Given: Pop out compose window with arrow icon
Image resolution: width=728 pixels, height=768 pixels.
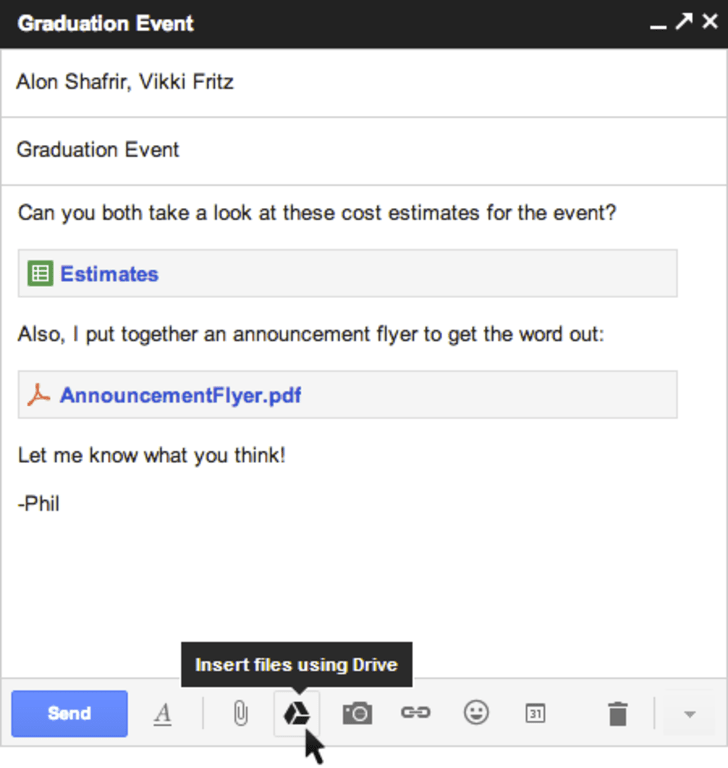Looking at the screenshot, I should pos(684,22).
